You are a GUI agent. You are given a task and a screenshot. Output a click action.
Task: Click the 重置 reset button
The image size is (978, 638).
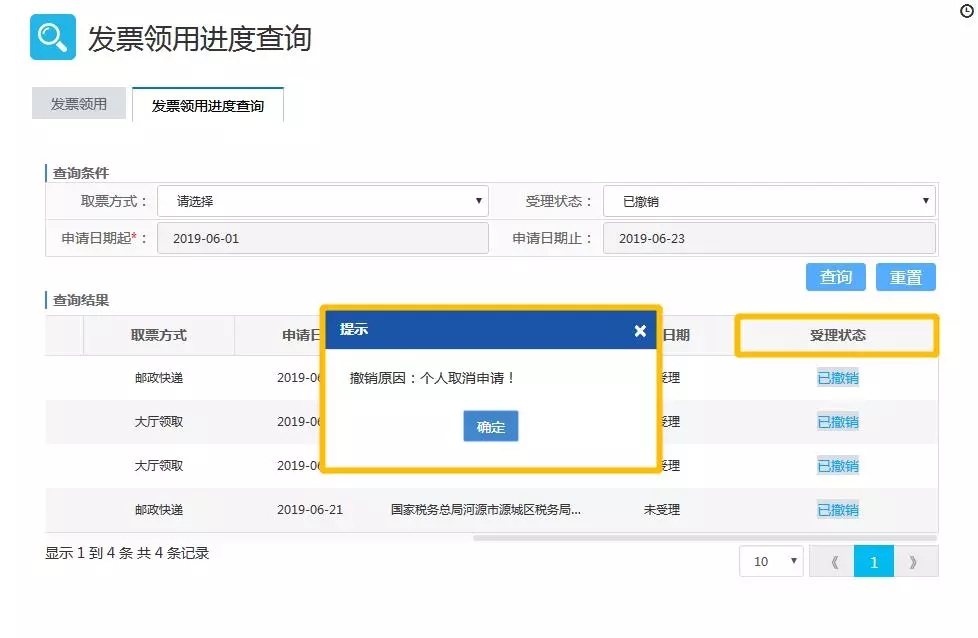[x=905, y=277]
